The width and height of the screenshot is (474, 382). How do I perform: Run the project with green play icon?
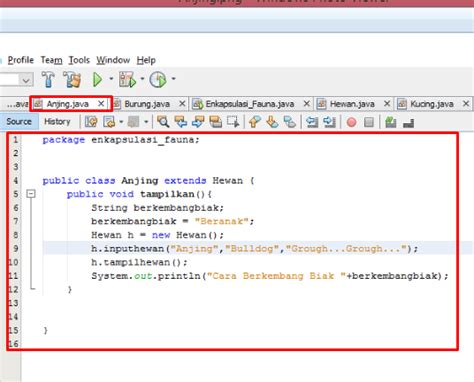[97, 80]
